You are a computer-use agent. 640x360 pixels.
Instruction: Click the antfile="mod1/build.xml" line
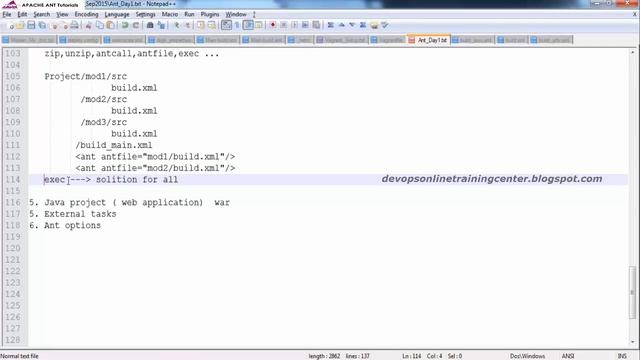(155, 157)
